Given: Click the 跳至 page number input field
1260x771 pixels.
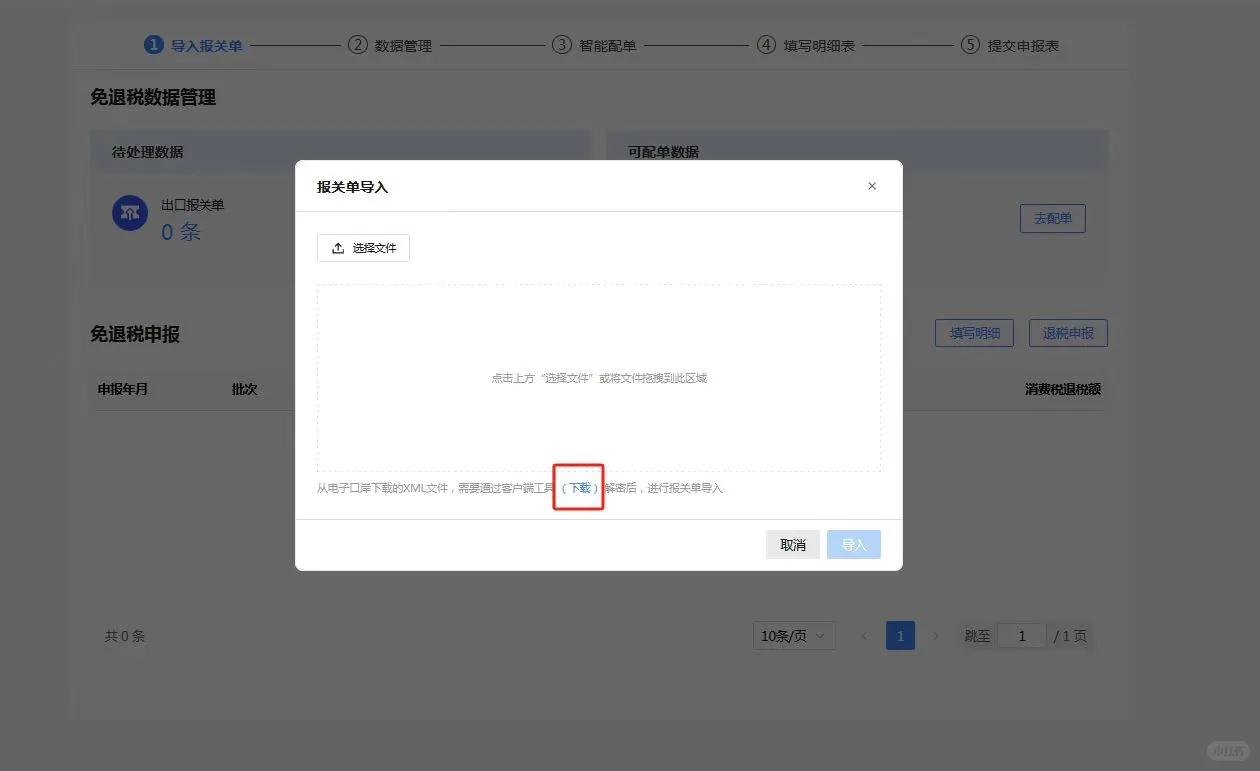Looking at the screenshot, I should (x=1022, y=635).
